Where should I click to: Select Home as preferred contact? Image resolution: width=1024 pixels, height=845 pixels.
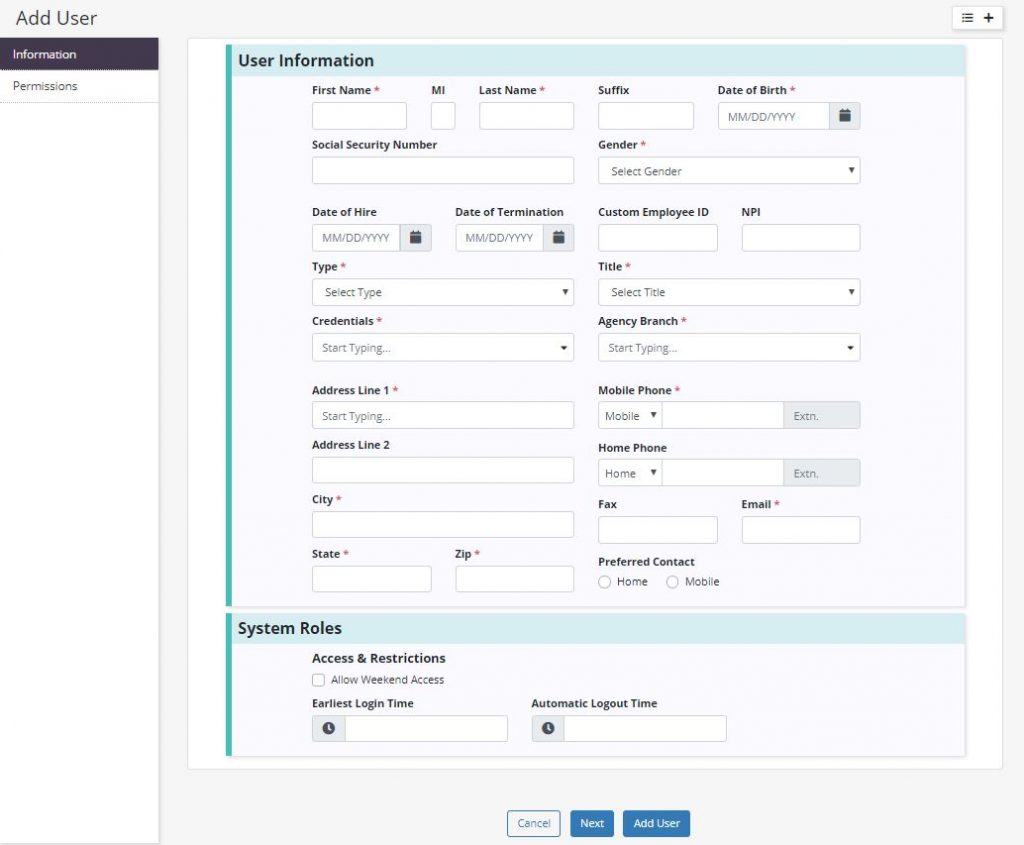click(x=605, y=582)
